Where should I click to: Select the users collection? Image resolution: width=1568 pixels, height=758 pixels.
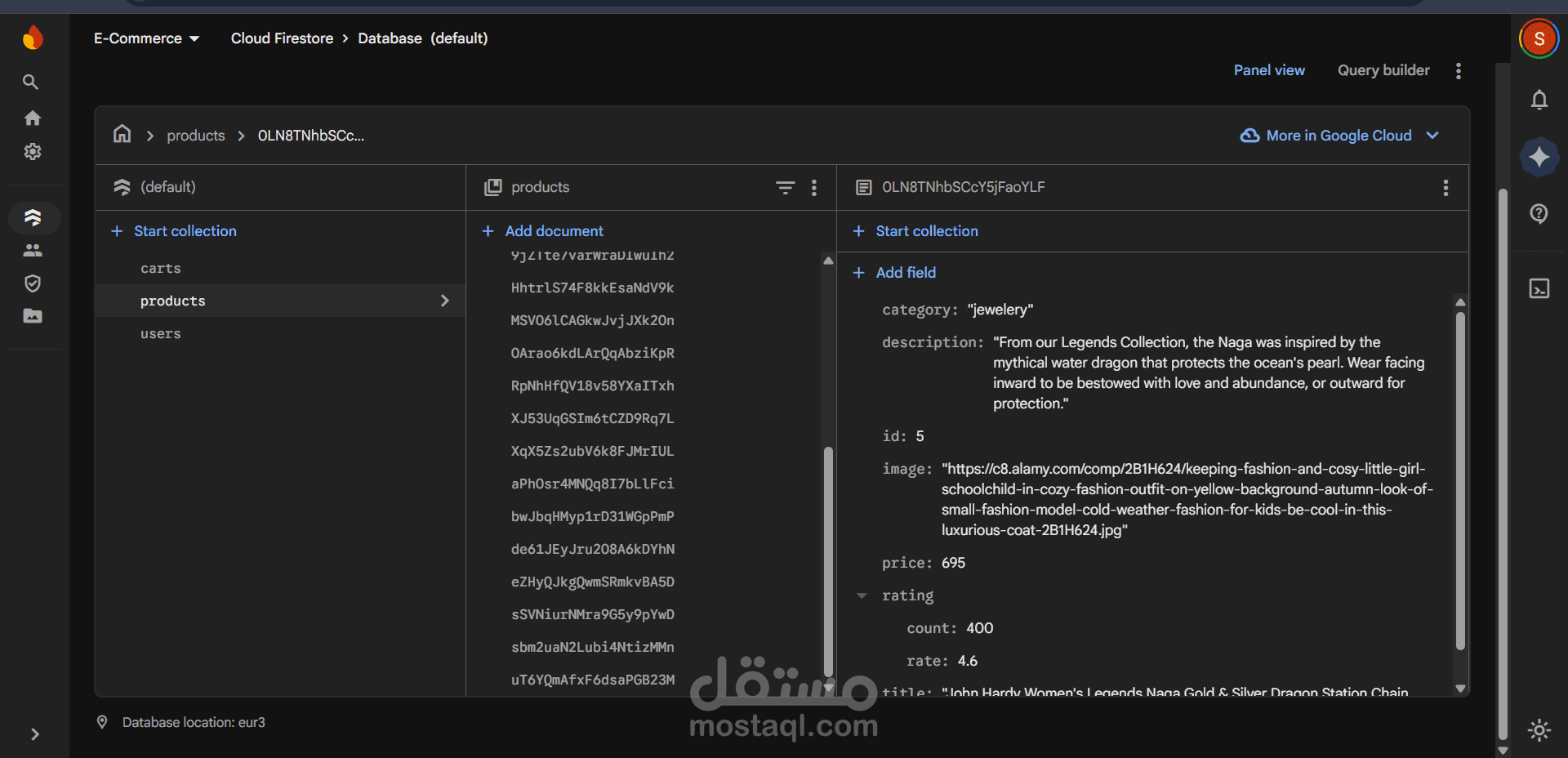[160, 333]
